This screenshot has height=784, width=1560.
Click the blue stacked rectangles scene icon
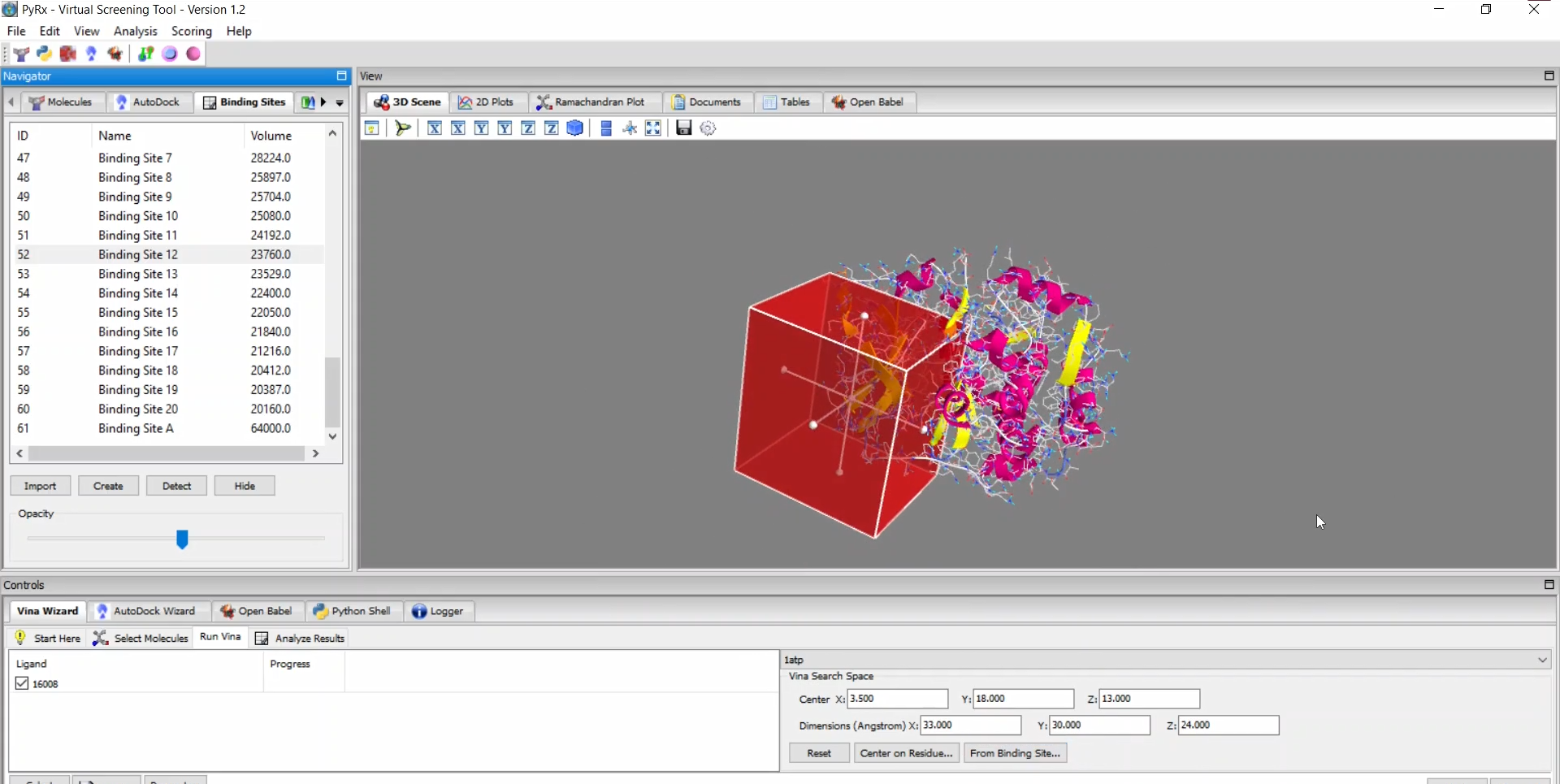point(606,128)
